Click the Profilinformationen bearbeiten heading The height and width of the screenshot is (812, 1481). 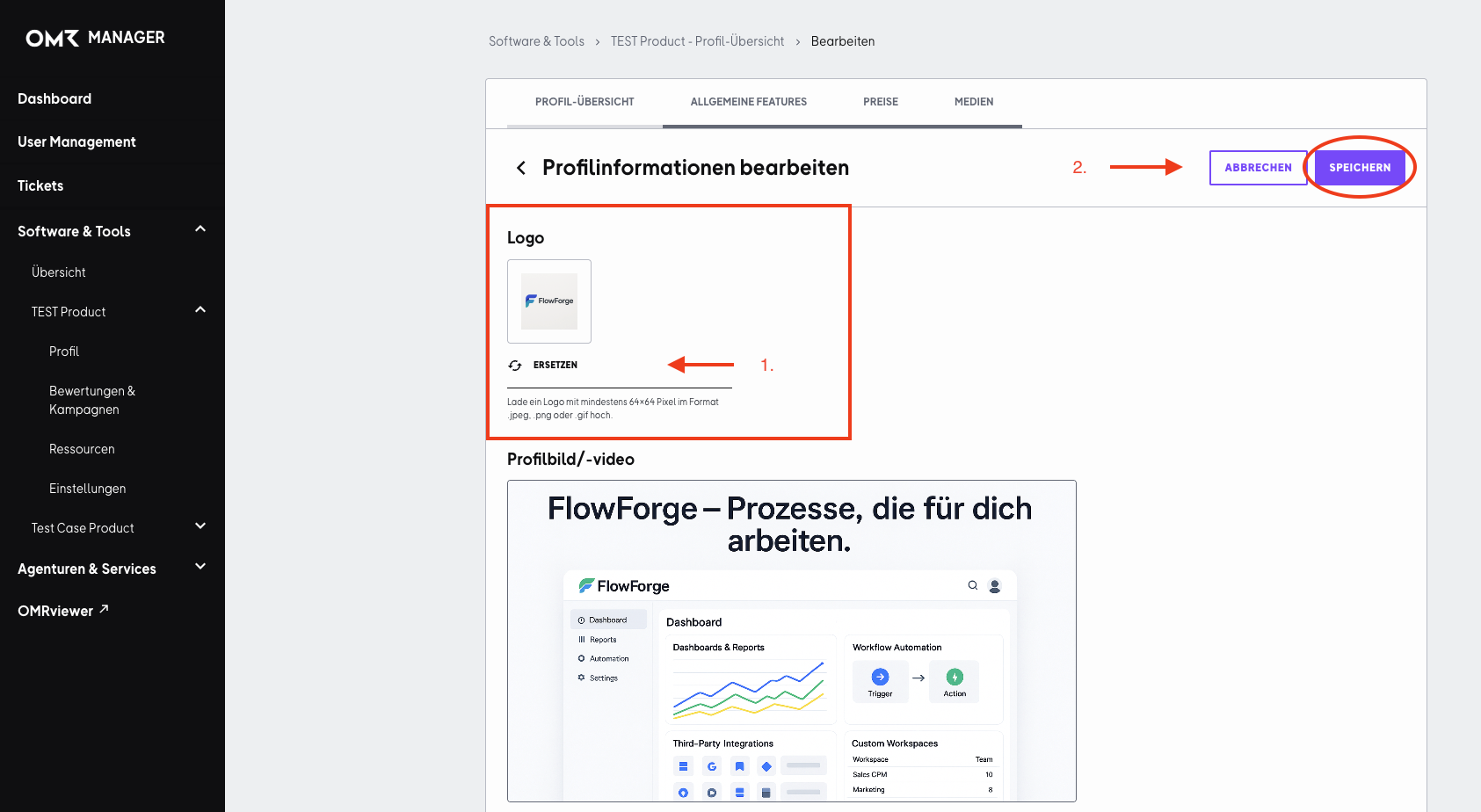tap(695, 168)
